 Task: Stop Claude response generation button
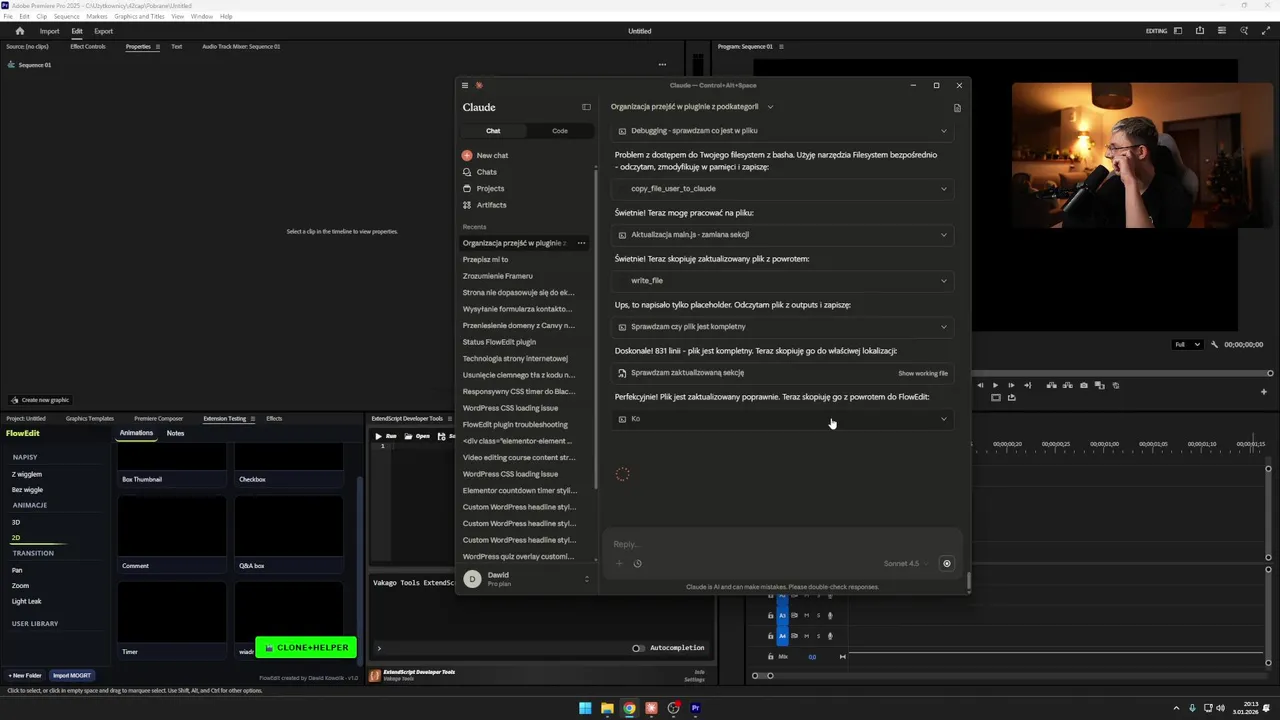coord(947,563)
